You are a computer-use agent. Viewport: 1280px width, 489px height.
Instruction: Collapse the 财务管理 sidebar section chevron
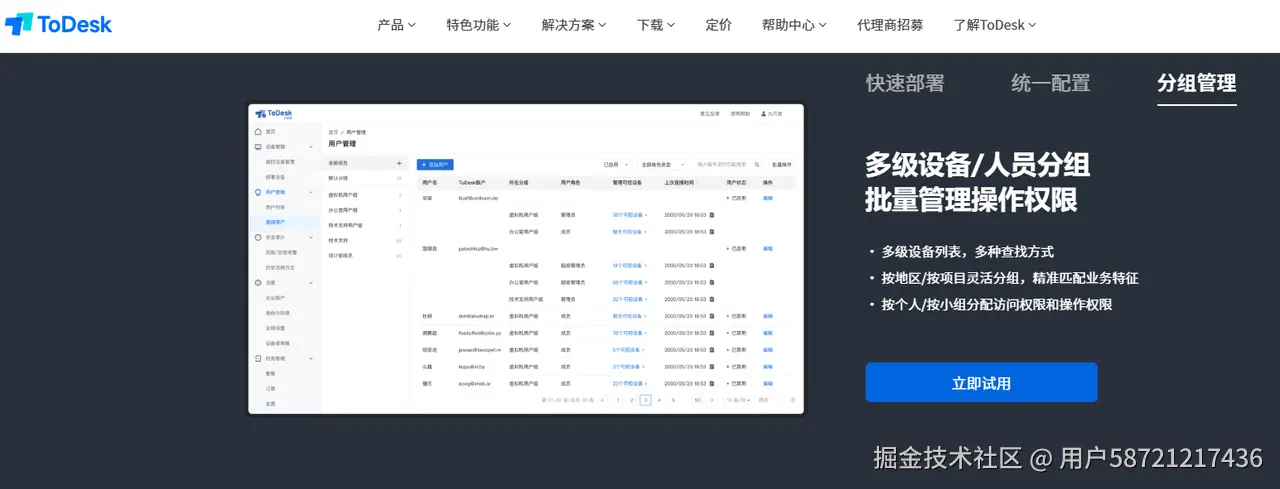coord(311,358)
